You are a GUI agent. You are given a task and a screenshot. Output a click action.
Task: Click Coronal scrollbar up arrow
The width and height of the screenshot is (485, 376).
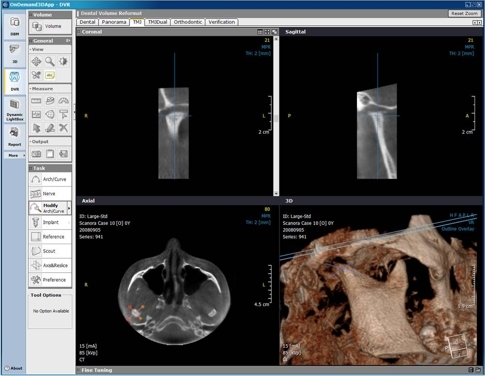pyautogui.click(x=276, y=39)
